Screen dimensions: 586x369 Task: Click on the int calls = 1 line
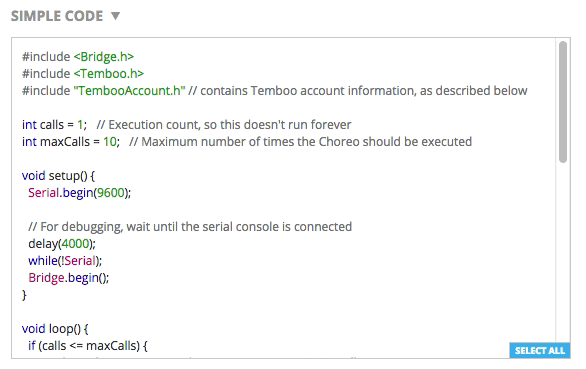tap(54, 125)
